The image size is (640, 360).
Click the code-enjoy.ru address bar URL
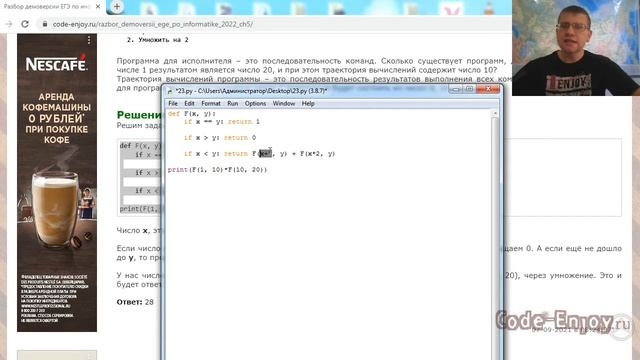[153, 24]
